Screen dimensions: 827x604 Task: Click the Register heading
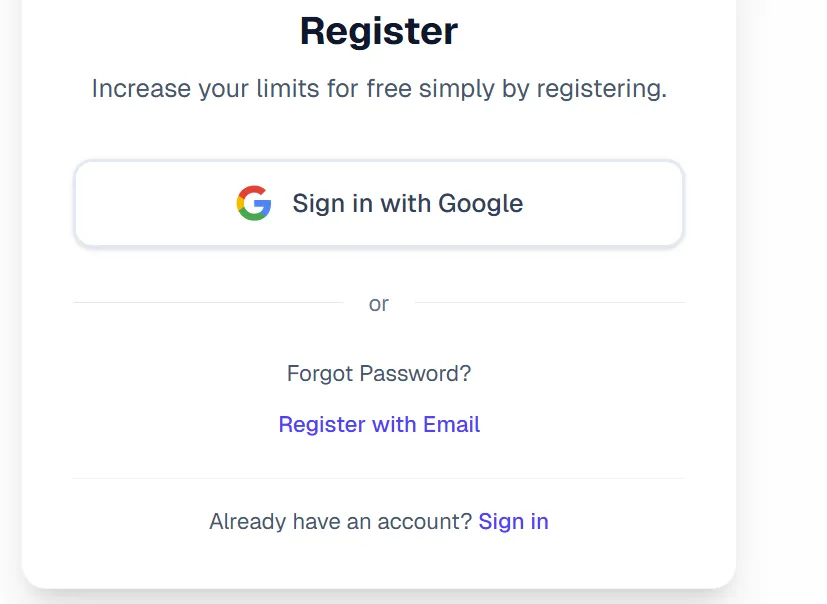point(378,31)
